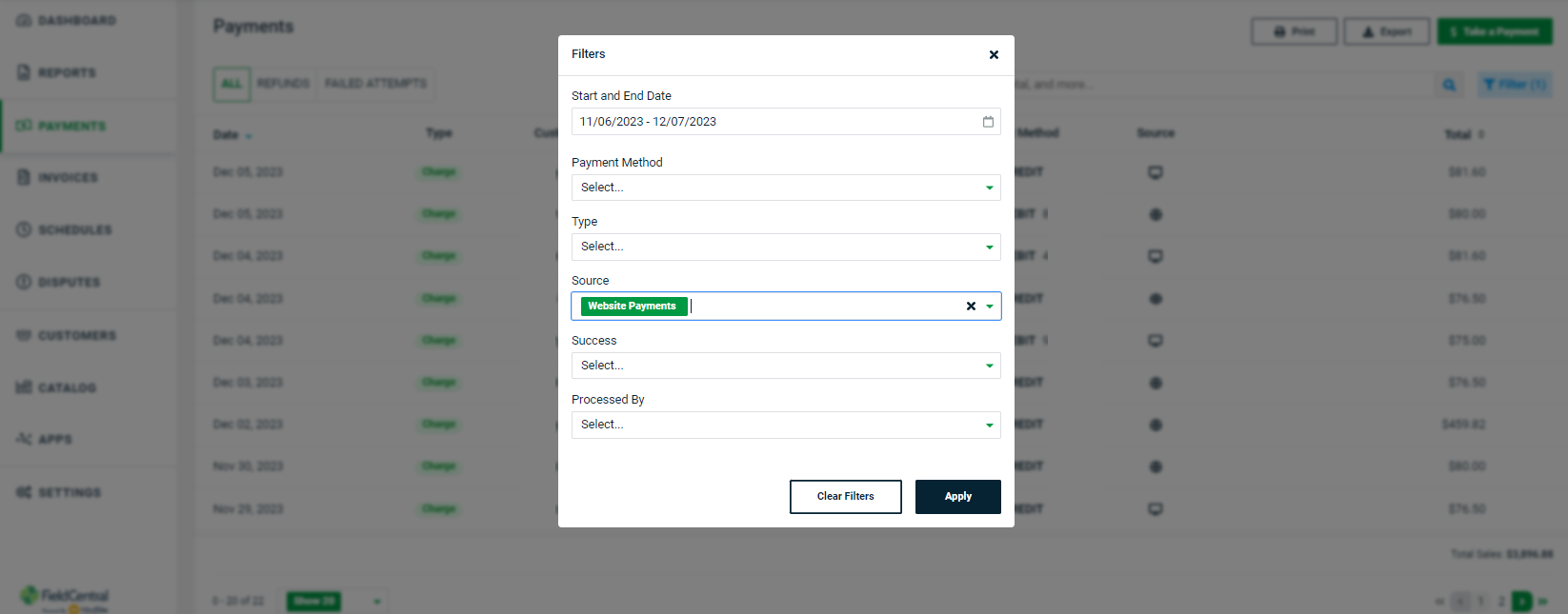Remove the Website Payments source tag
1568x614 pixels.
click(971, 306)
